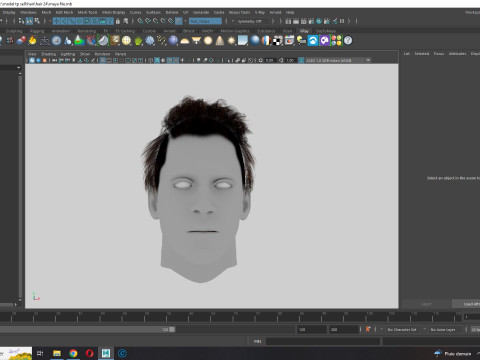
Task: Open the Arnold menu
Action: 275,12
